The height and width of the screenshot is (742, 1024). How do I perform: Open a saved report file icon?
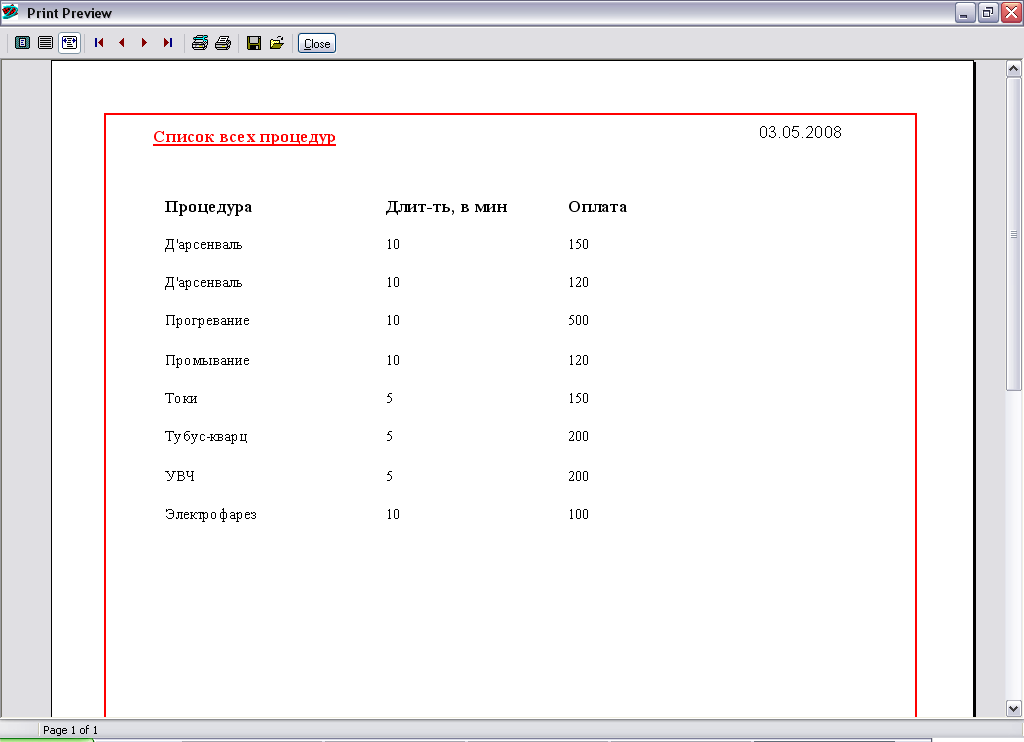click(277, 43)
